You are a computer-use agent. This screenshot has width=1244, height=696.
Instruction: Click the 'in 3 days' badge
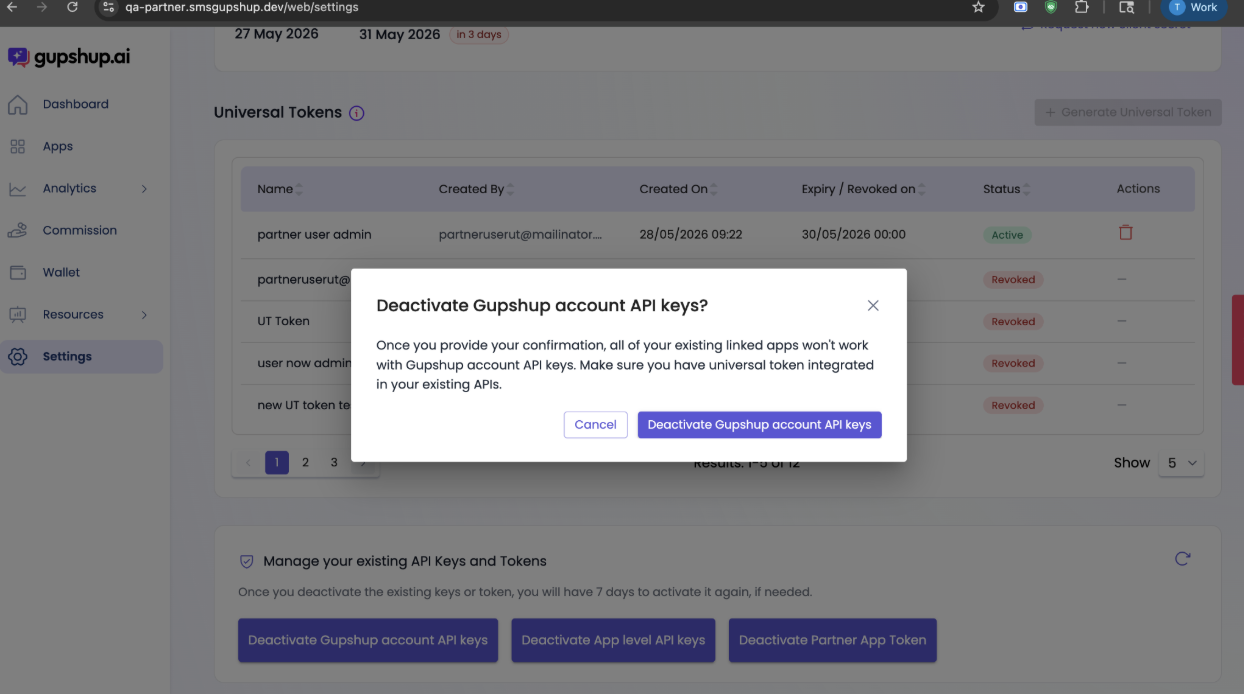[x=479, y=34]
